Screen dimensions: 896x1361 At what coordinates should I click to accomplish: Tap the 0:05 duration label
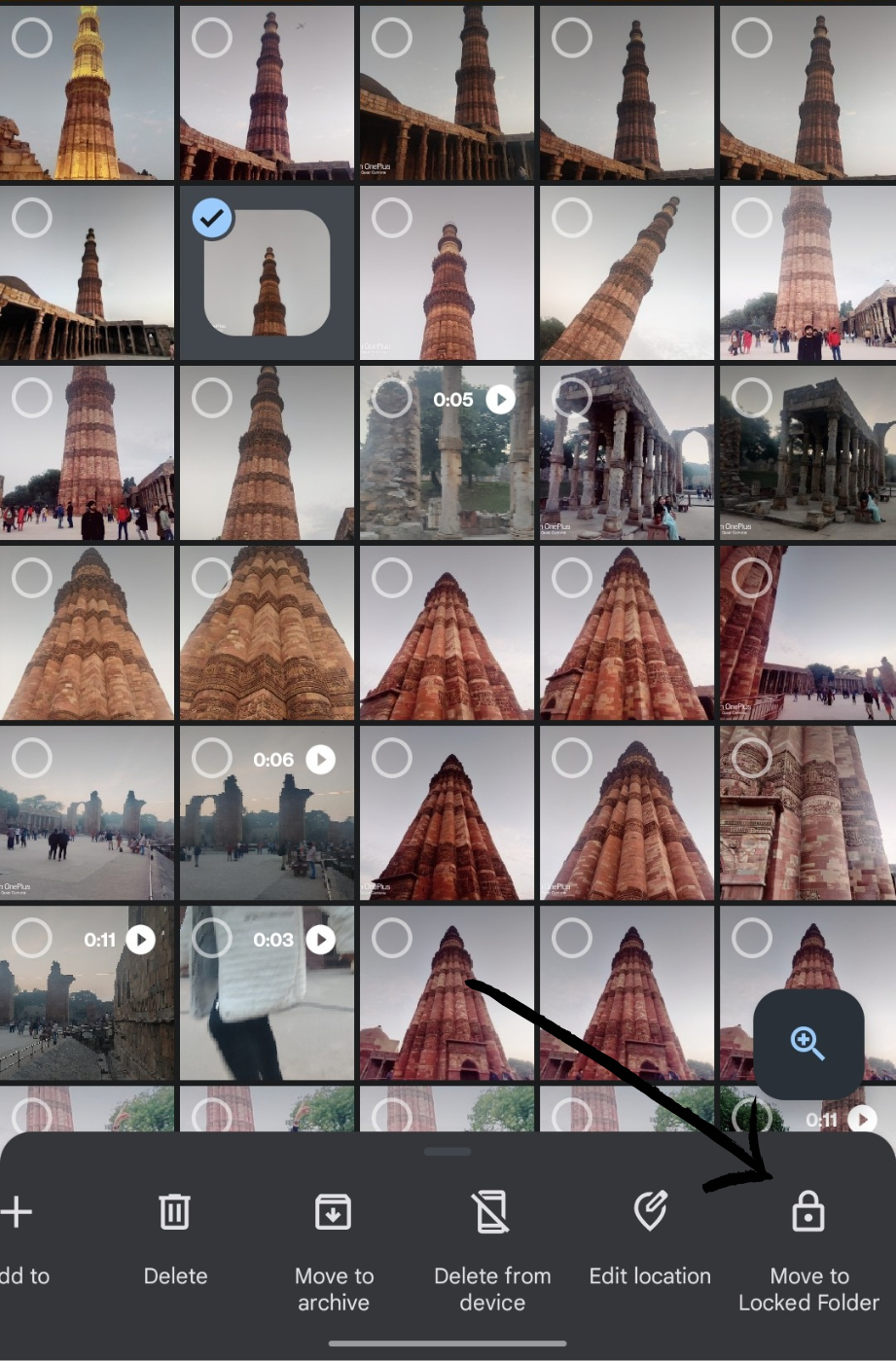pos(453,400)
